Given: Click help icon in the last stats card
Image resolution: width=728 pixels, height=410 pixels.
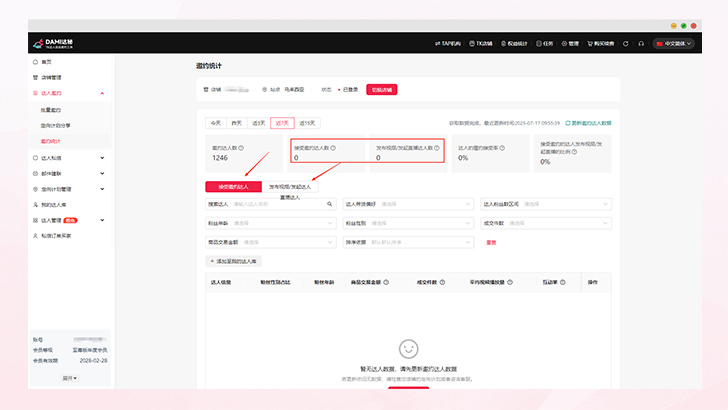Looking at the screenshot, I should point(574,152).
